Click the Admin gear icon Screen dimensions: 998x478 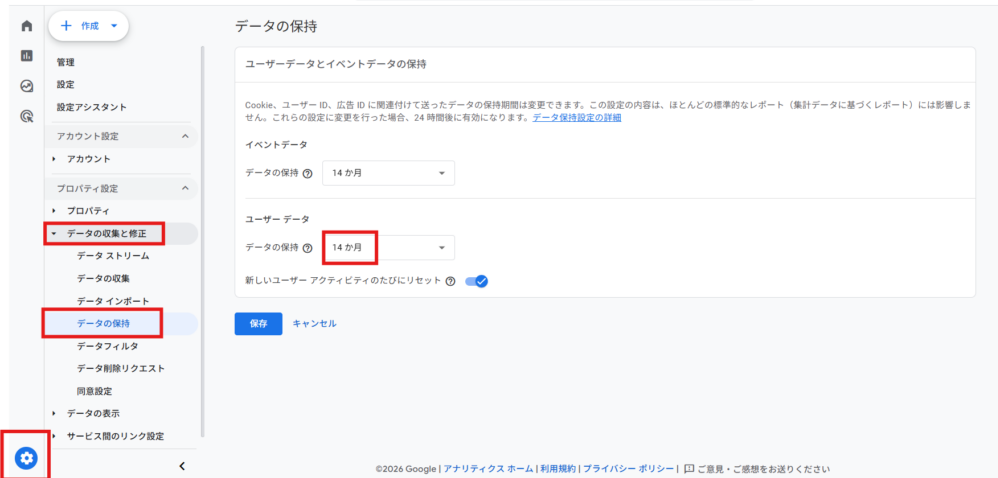coord(27,458)
